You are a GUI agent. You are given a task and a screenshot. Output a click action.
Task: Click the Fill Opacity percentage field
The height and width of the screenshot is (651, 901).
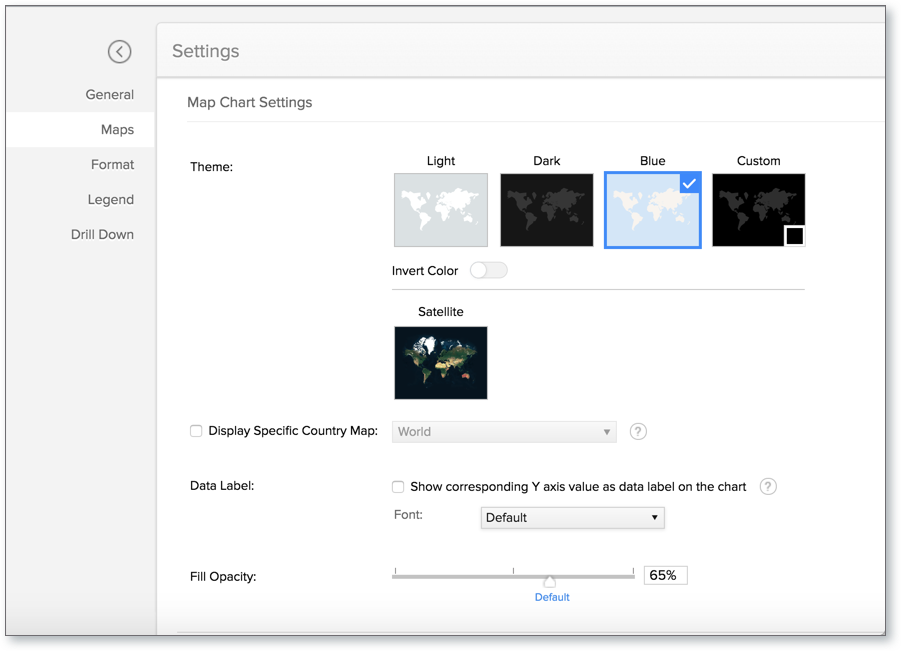(x=665, y=575)
